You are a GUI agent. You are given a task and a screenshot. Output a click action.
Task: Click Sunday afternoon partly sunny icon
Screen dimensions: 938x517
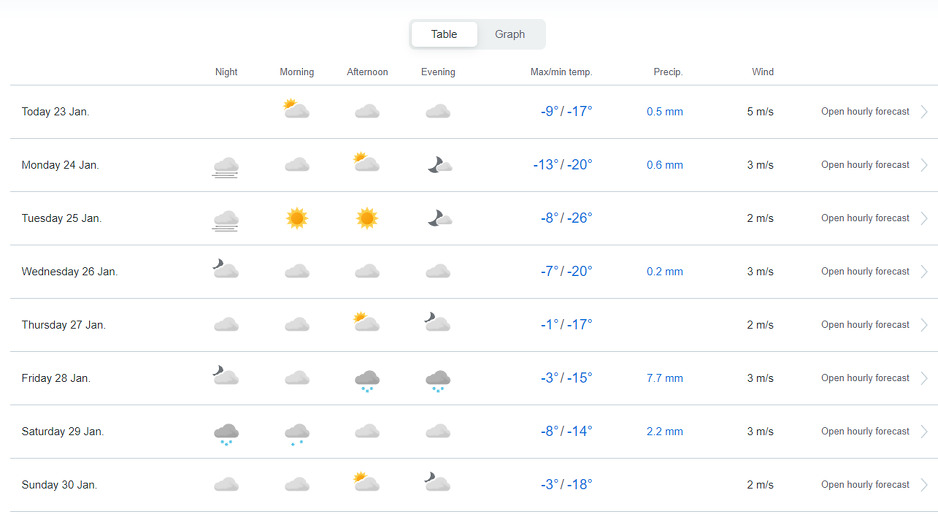click(367, 483)
